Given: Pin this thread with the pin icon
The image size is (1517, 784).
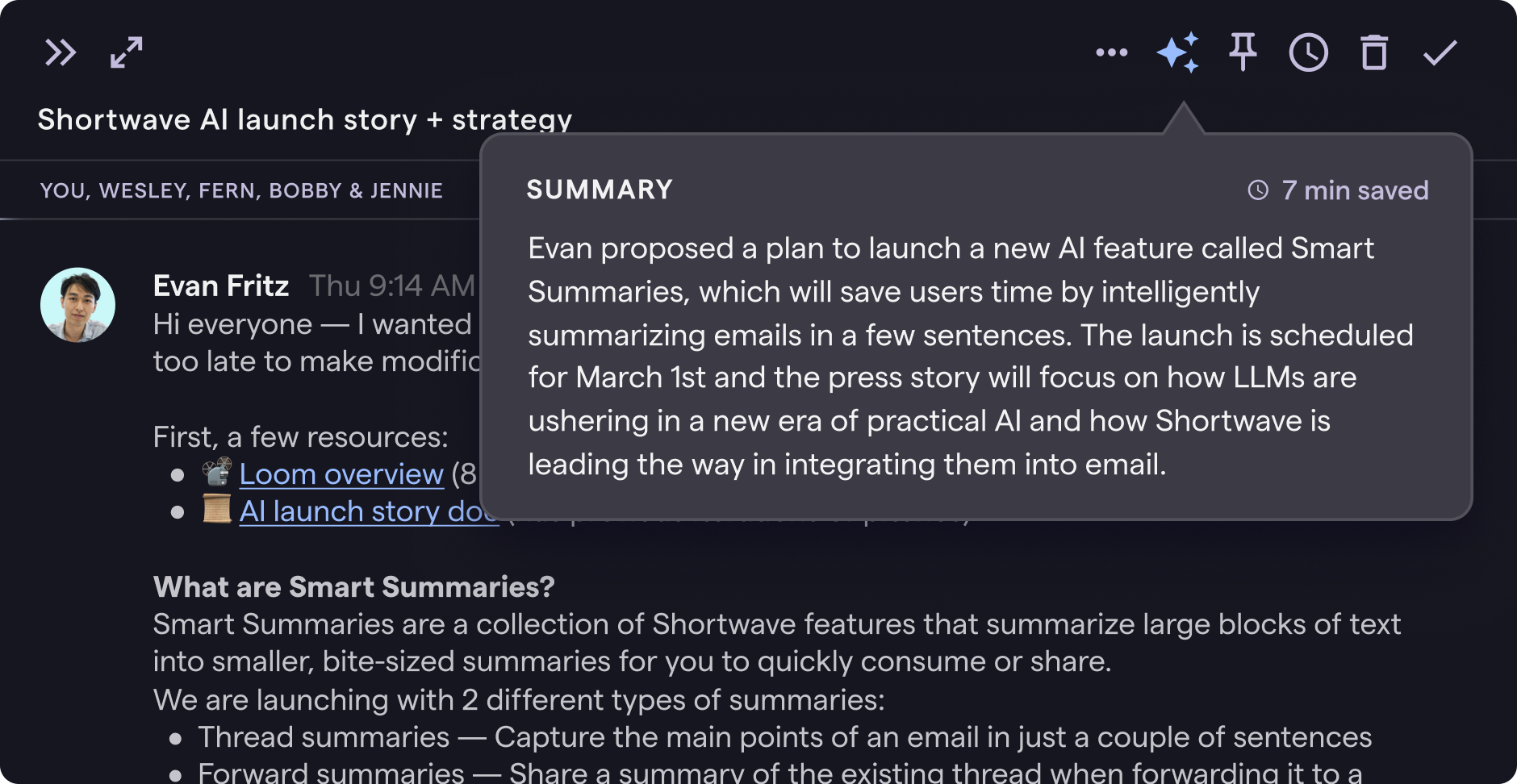Looking at the screenshot, I should pyautogui.click(x=1243, y=52).
